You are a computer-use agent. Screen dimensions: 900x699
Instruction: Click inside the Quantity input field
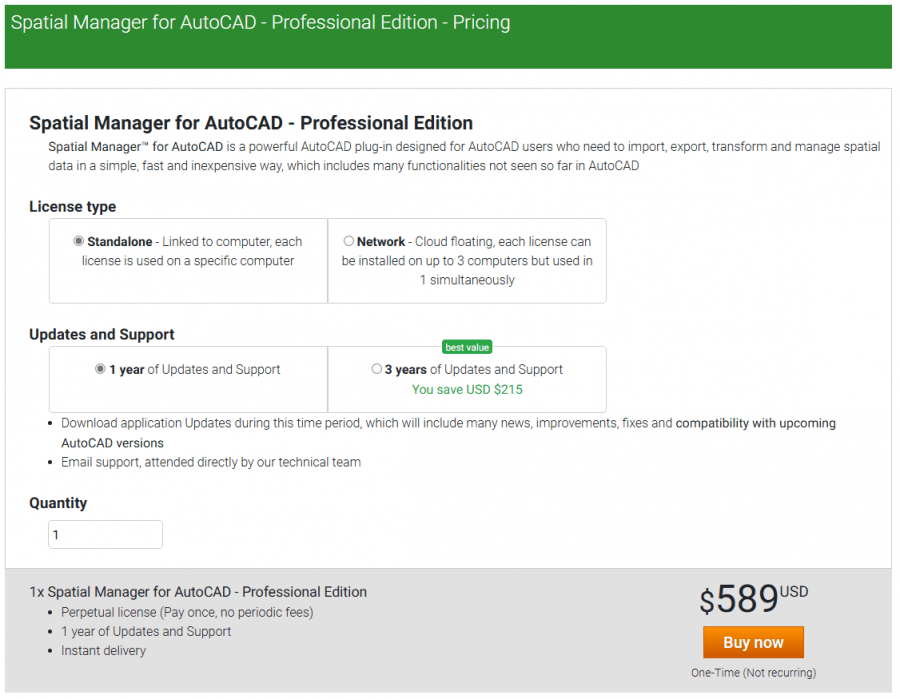point(104,534)
